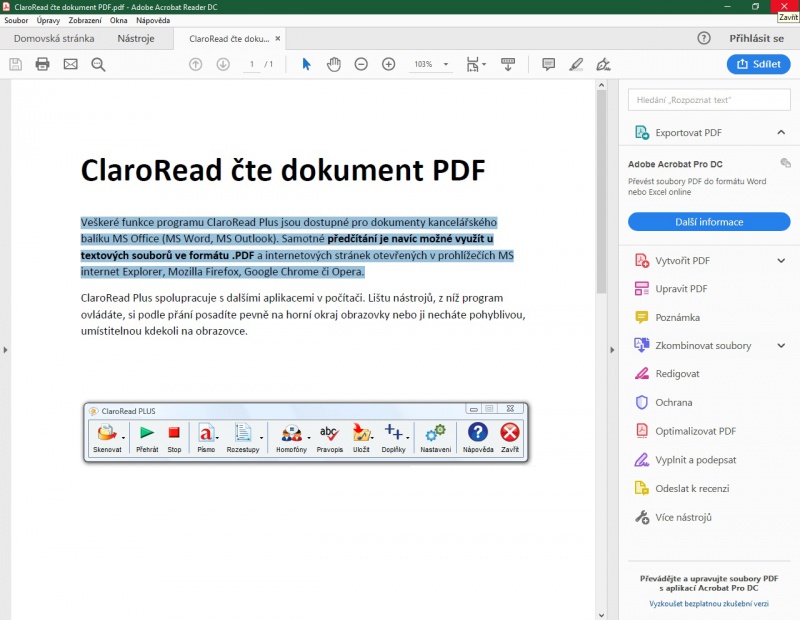
Task: Print the document with the printer icon
Action: pyautogui.click(x=42, y=64)
